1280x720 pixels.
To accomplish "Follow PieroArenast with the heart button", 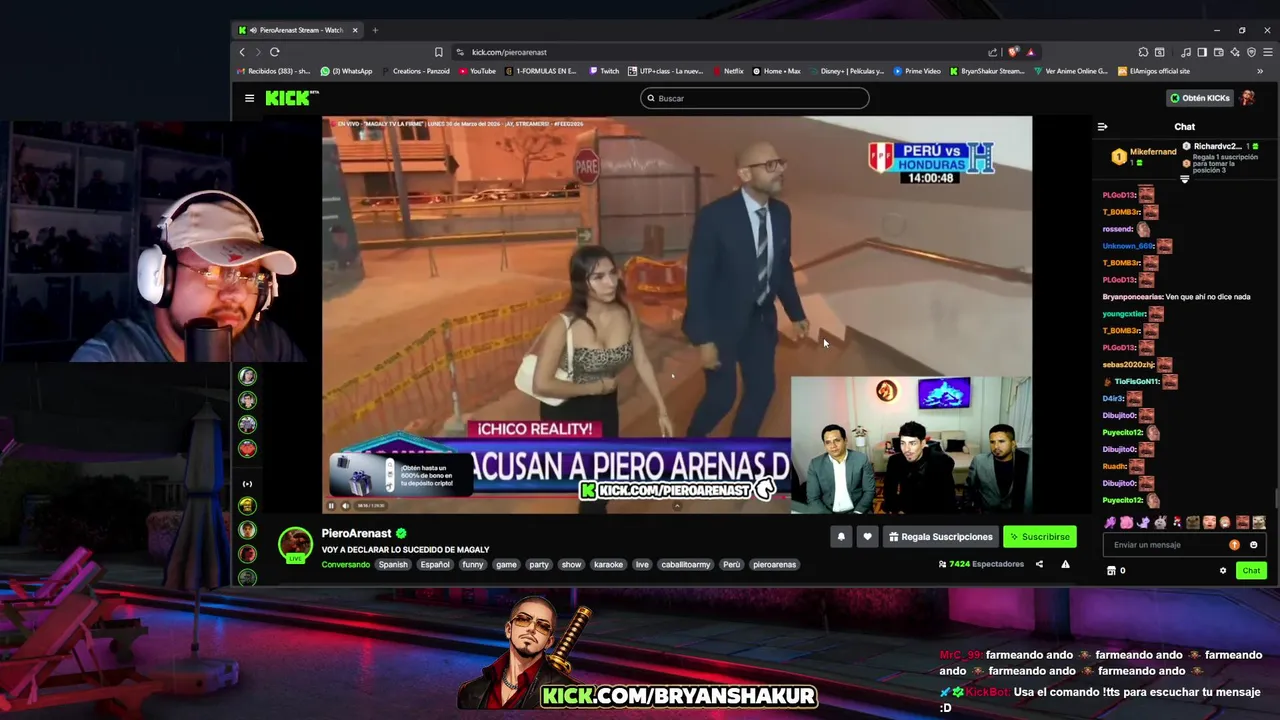I will [x=867, y=537].
